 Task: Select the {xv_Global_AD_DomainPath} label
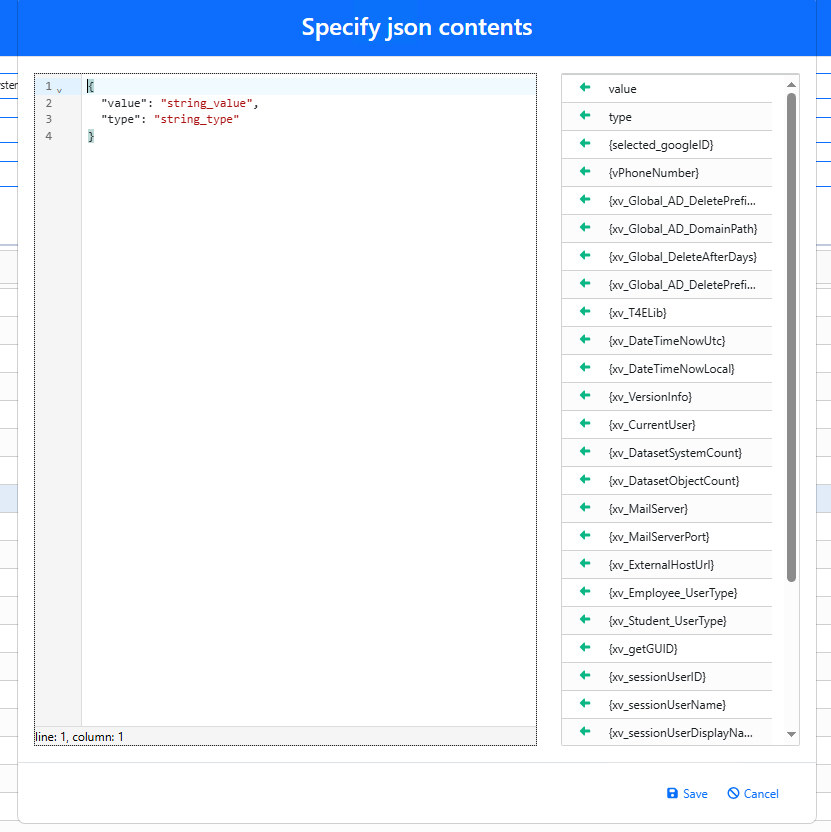pyautogui.click(x=683, y=229)
